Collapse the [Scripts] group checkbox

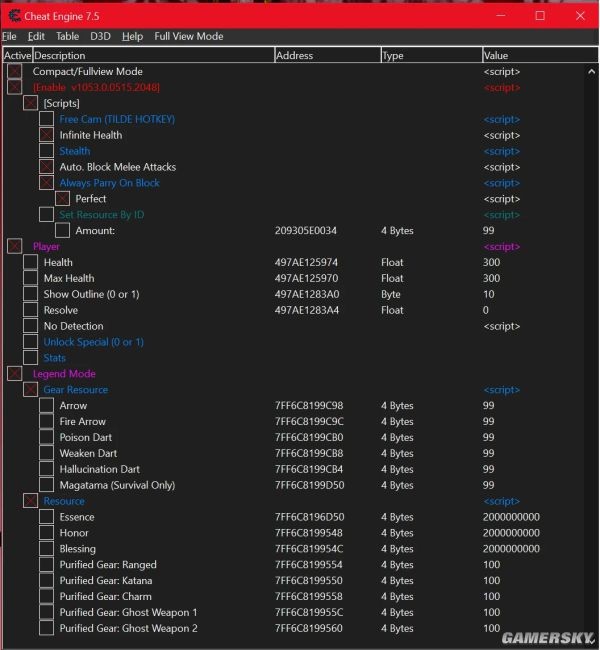point(31,103)
